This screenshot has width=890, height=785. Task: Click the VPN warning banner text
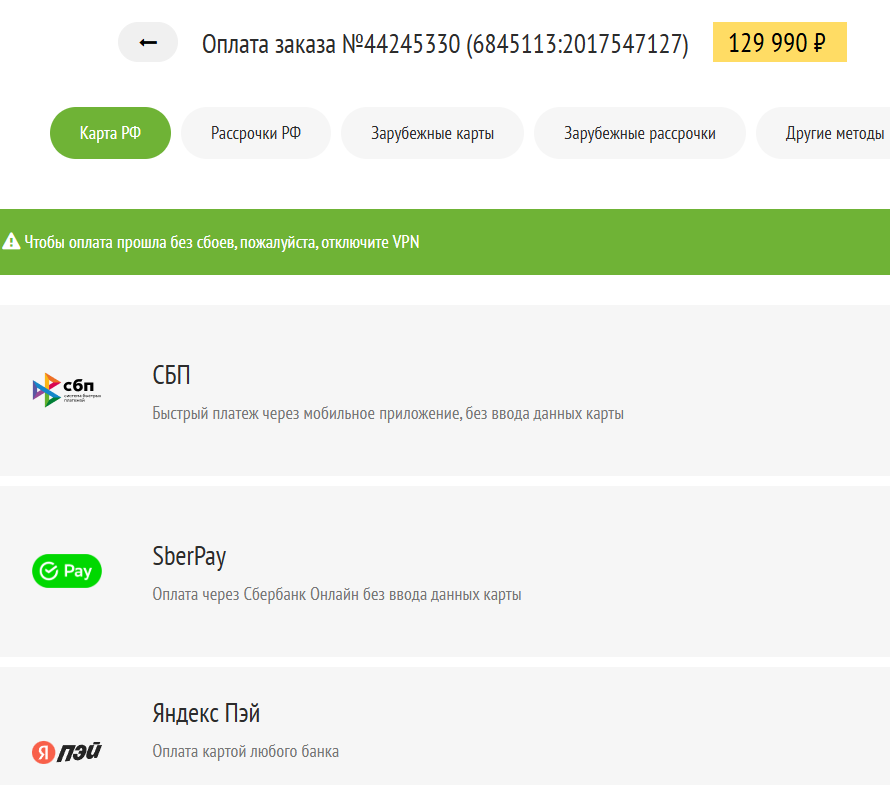pyautogui.click(x=222, y=242)
